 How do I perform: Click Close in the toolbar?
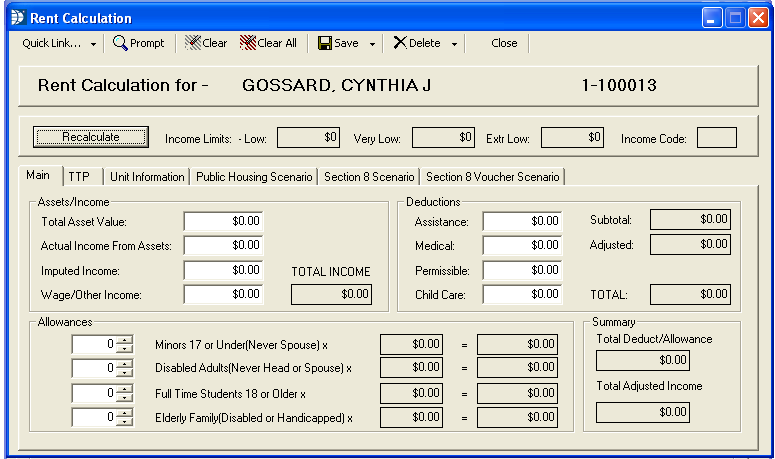click(x=504, y=43)
